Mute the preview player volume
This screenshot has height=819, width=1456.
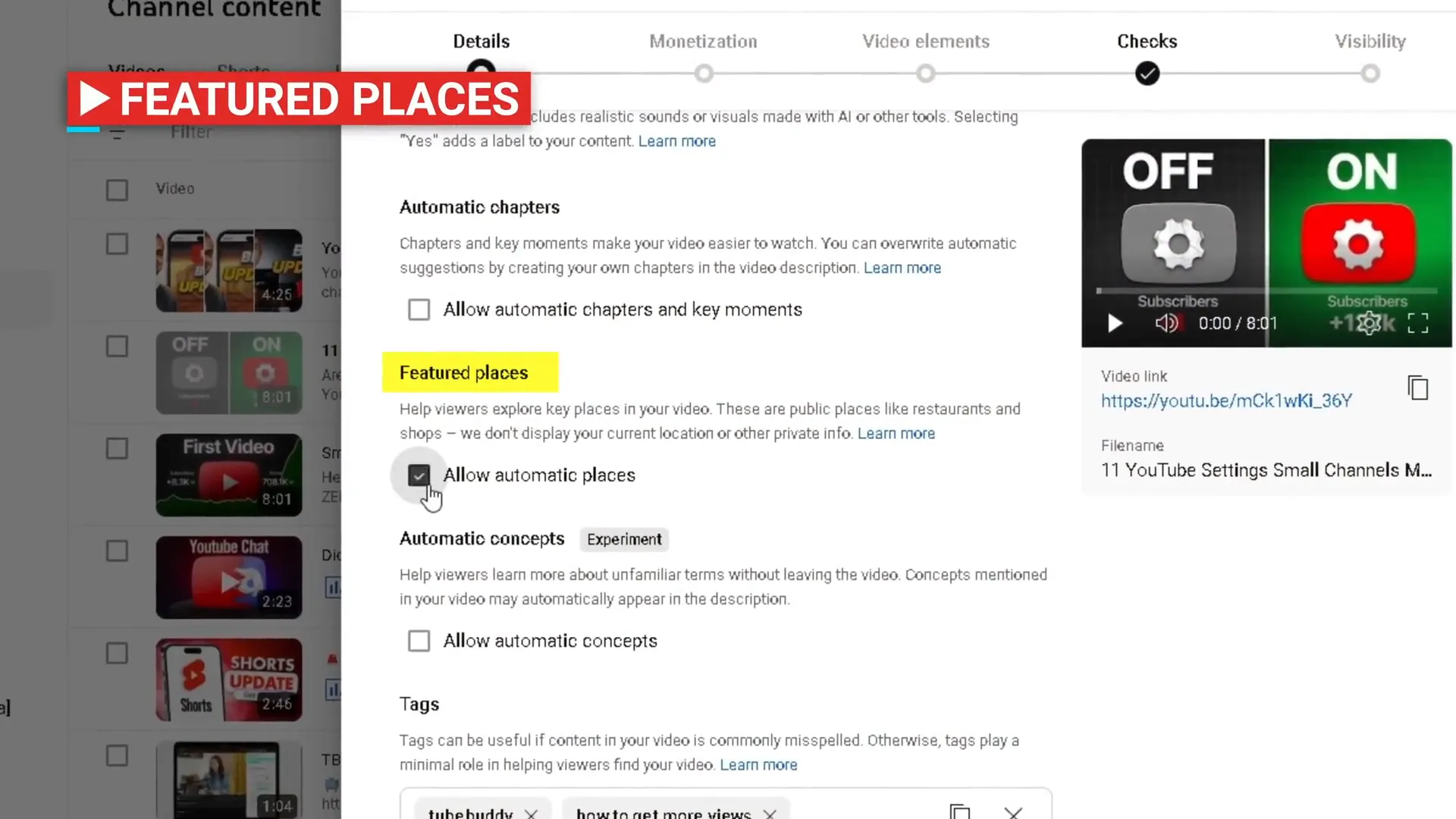pos(1166,323)
